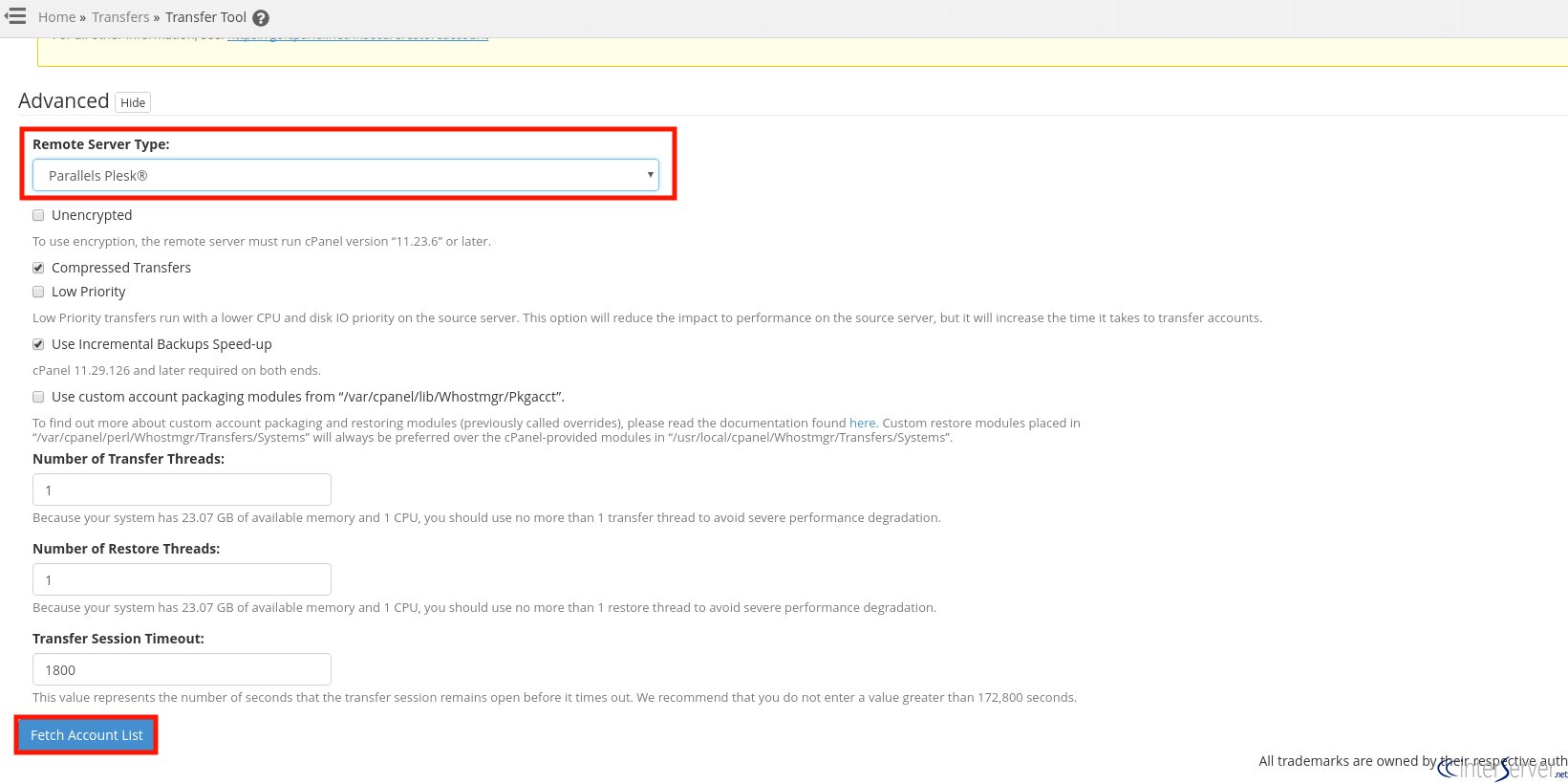Open the 'here' documentation link
Image resolution: width=1568 pixels, height=784 pixels.
862,423
